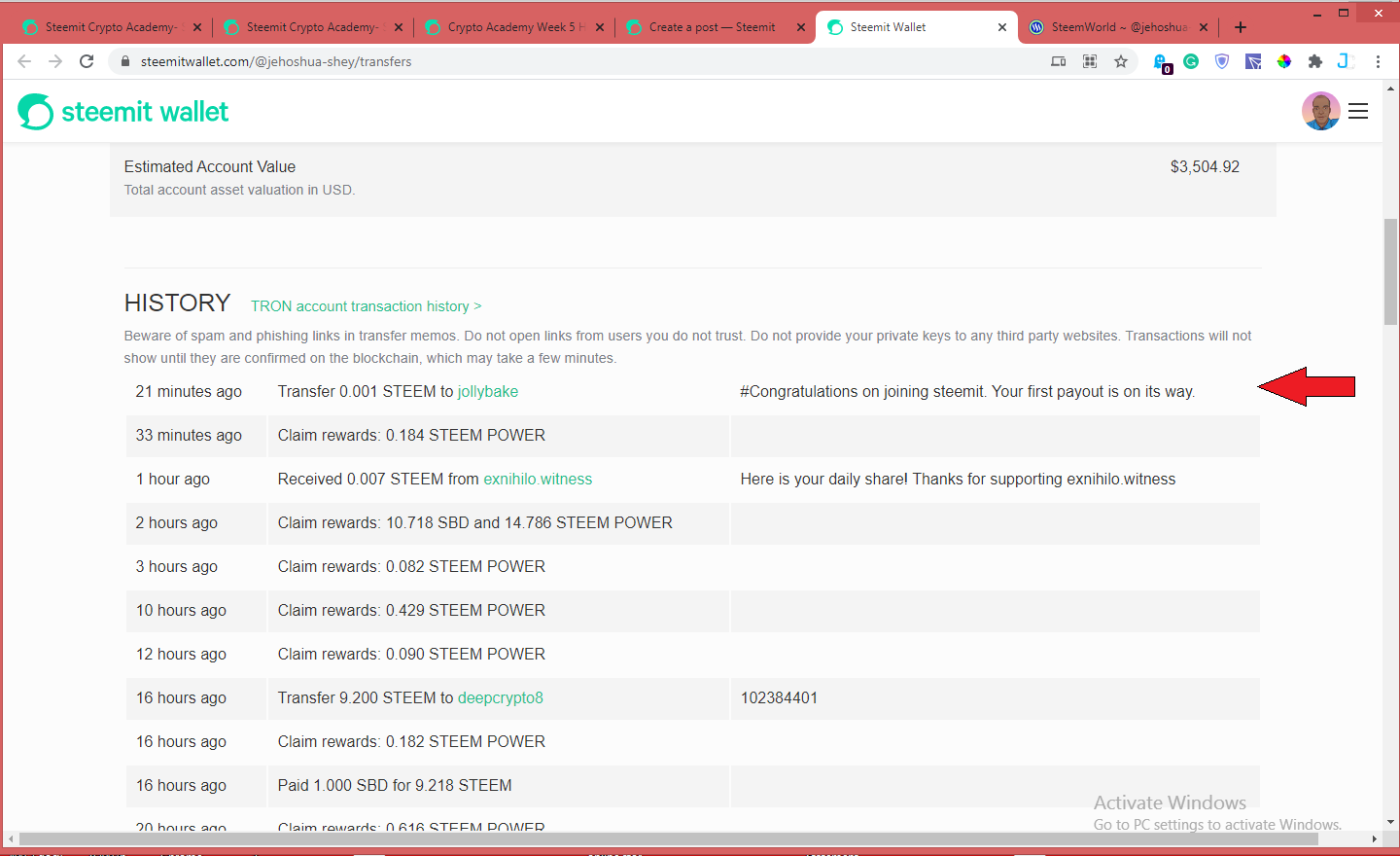Viewport: 1400px width, 856px height.
Task: Open TRON account transaction history link
Action: click(367, 306)
